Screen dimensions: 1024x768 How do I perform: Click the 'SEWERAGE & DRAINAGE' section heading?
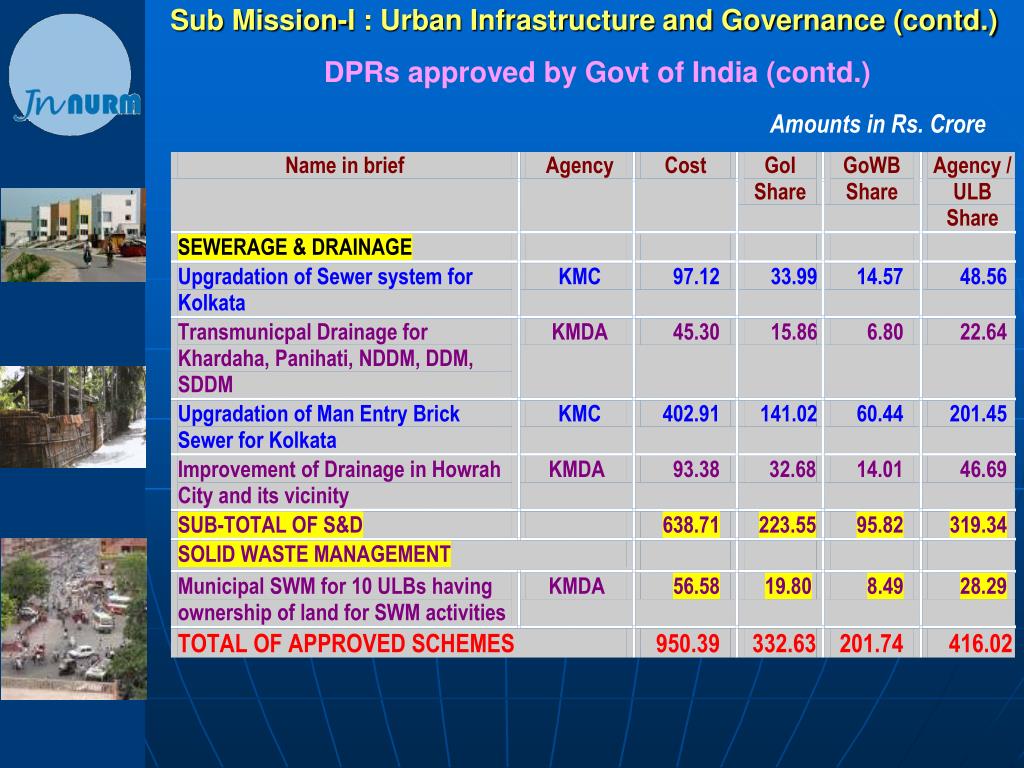(295, 247)
